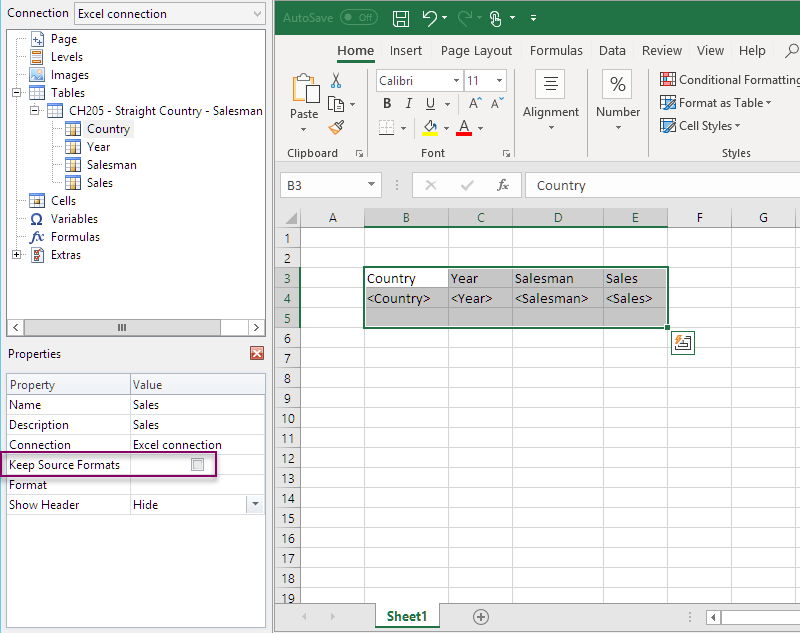
Task: Click the Images icon in the sidebar
Action: pyautogui.click(x=37, y=74)
